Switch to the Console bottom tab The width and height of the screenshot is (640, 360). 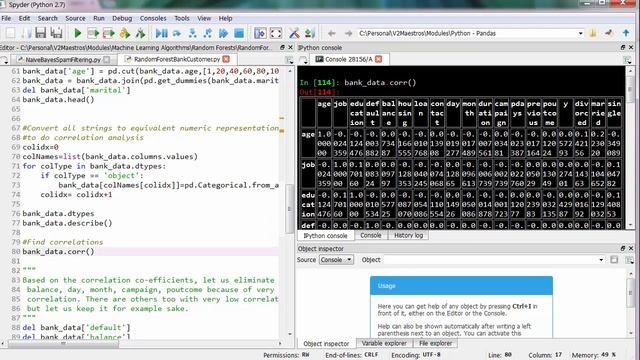click(x=371, y=236)
